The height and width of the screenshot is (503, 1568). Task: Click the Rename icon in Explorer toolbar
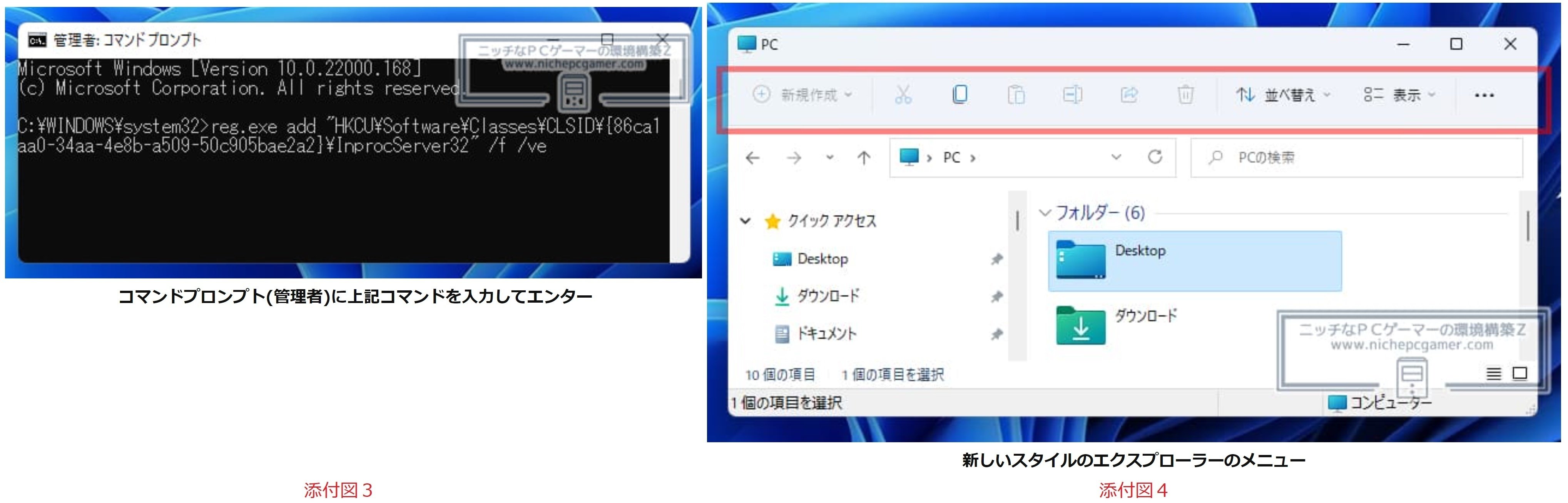click(1072, 95)
